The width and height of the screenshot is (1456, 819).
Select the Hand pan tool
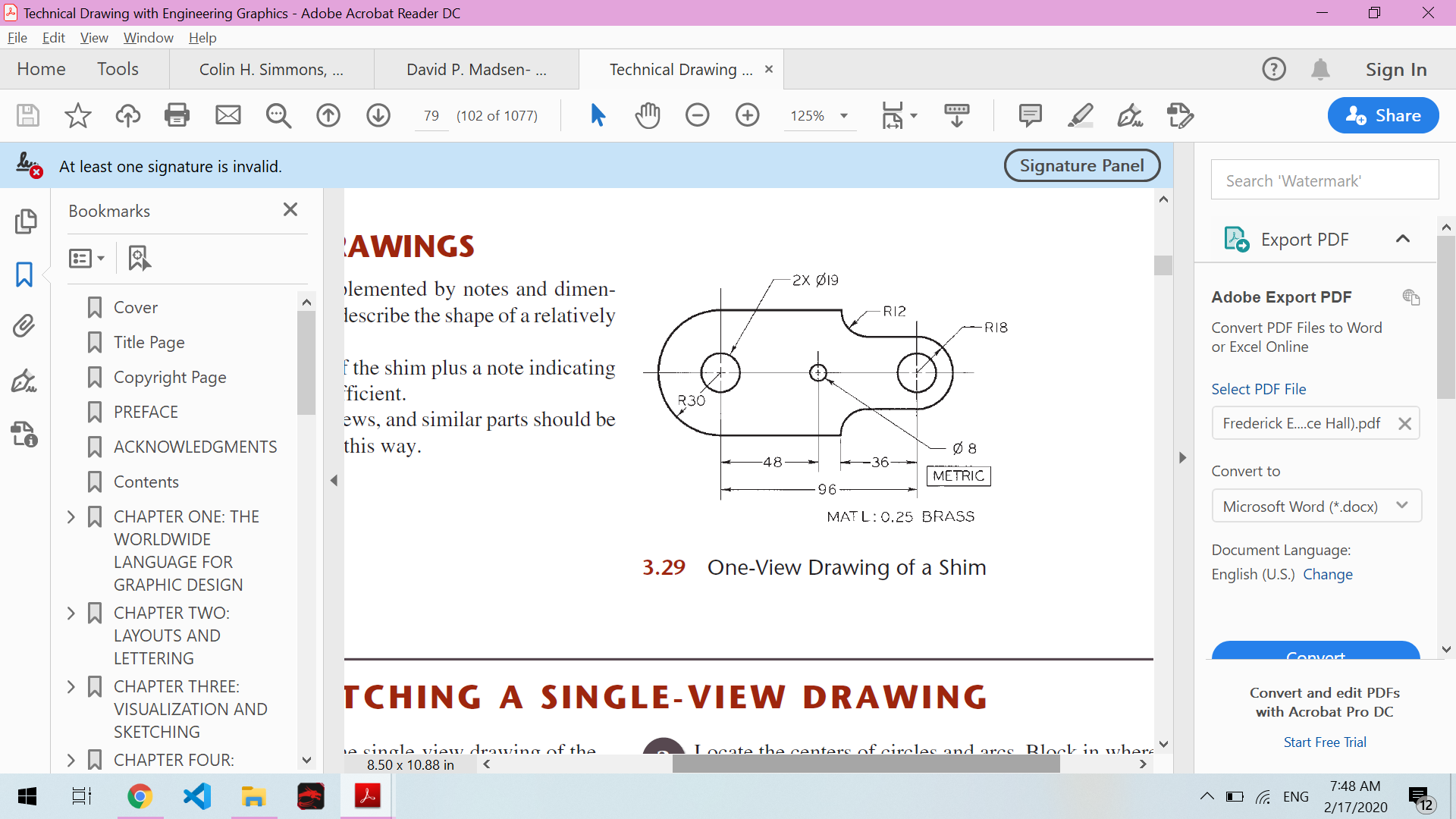[647, 115]
